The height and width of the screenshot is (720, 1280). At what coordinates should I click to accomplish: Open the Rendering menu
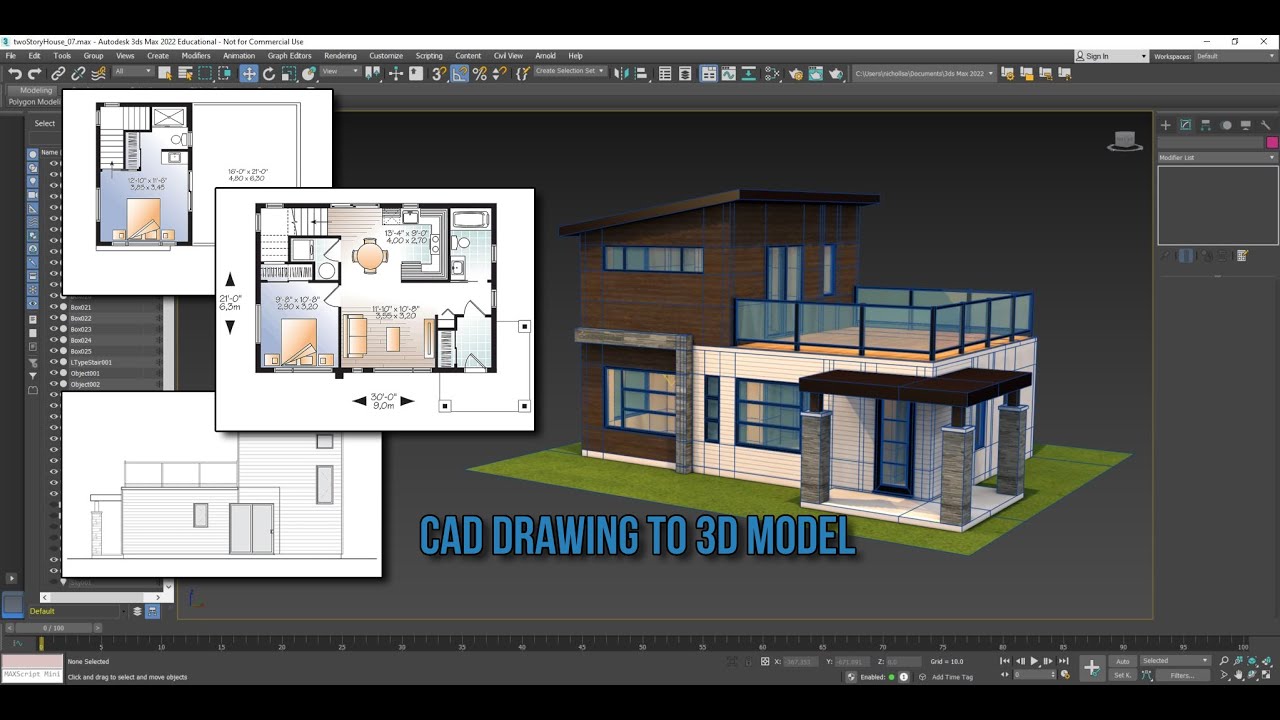(340, 56)
